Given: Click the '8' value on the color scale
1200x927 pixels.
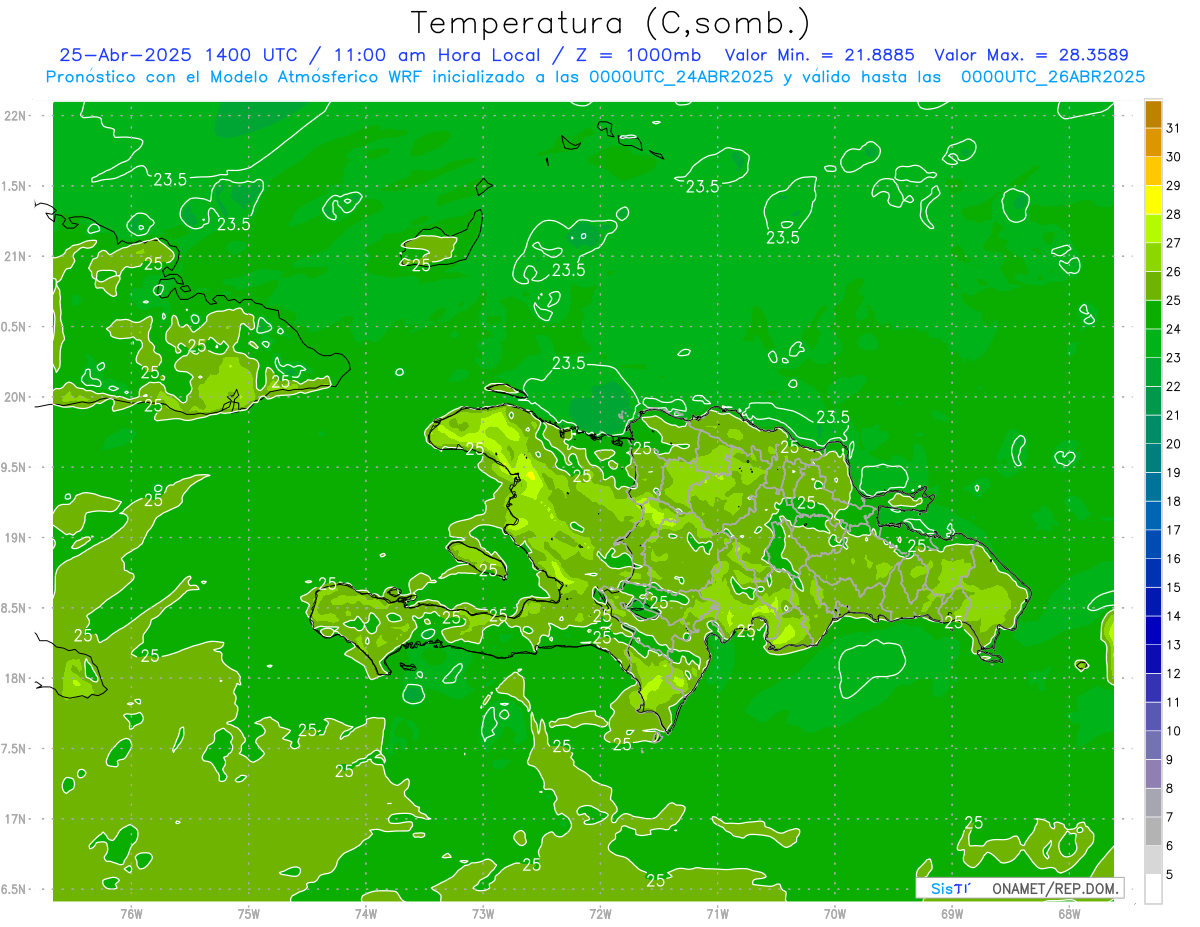Looking at the screenshot, I should click(x=1170, y=789).
